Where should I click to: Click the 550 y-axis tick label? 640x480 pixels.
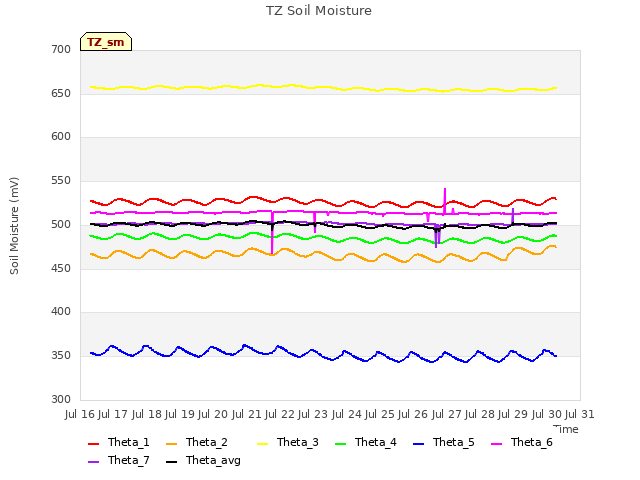pyautogui.click(x=61, y=180)
